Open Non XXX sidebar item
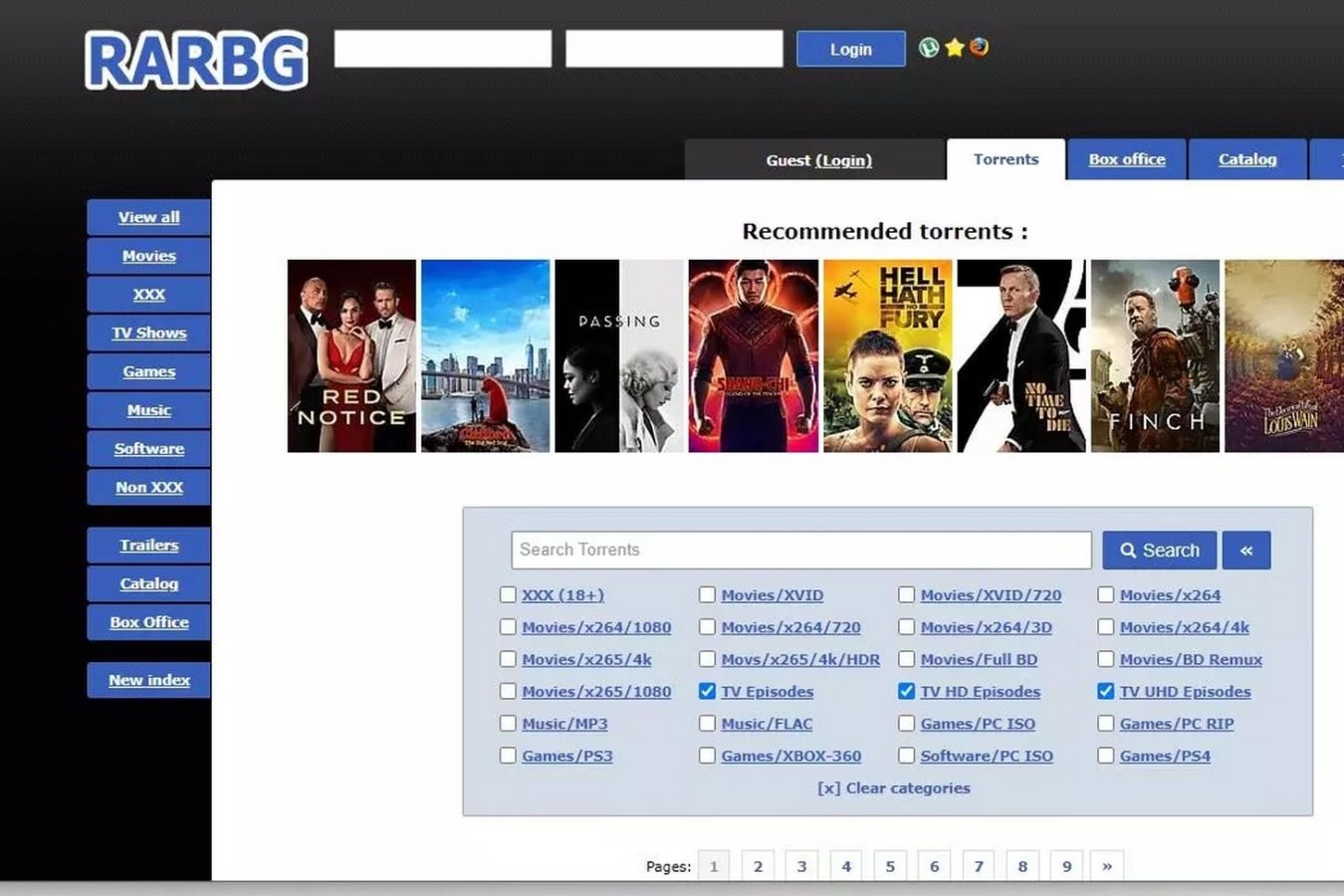Screen dimensions: 1344x896 click(x=149, y=487)
